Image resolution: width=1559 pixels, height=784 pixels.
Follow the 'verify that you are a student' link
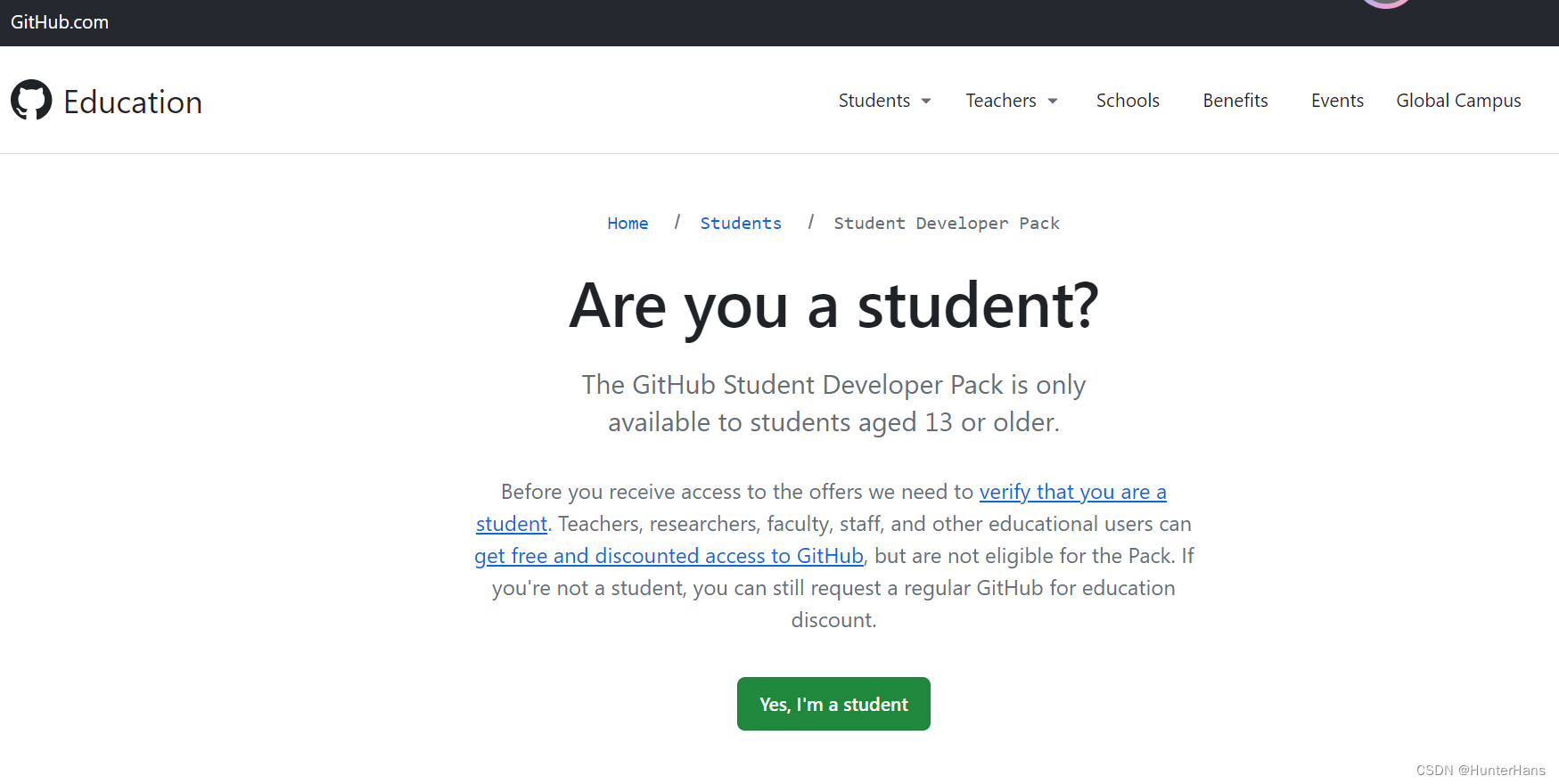[x=1072, y=492]
